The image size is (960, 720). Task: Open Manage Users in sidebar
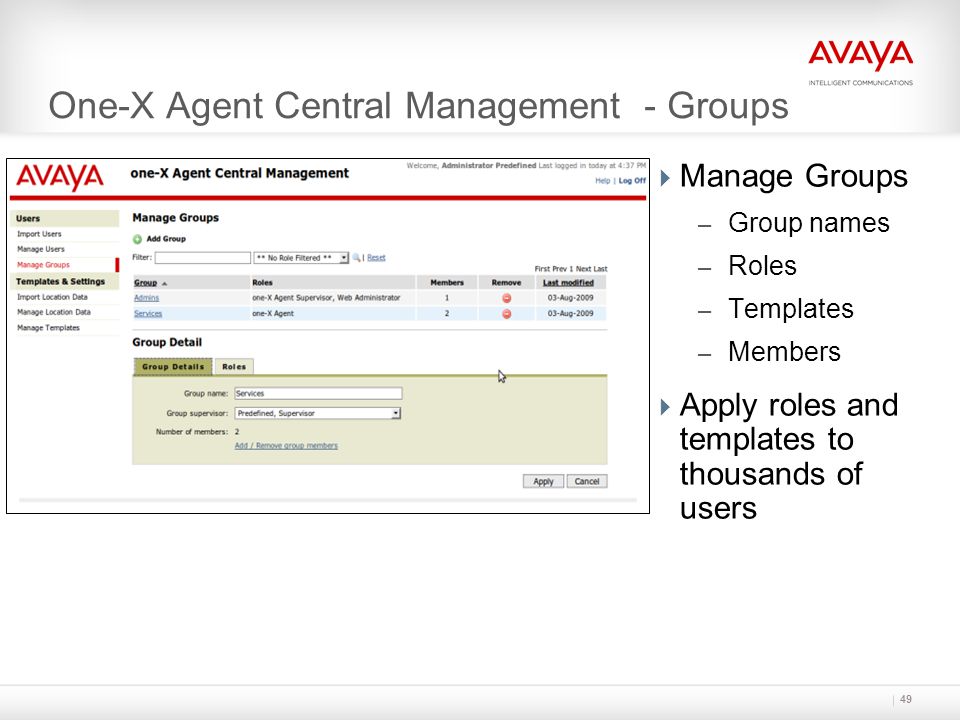coord(40,249)
